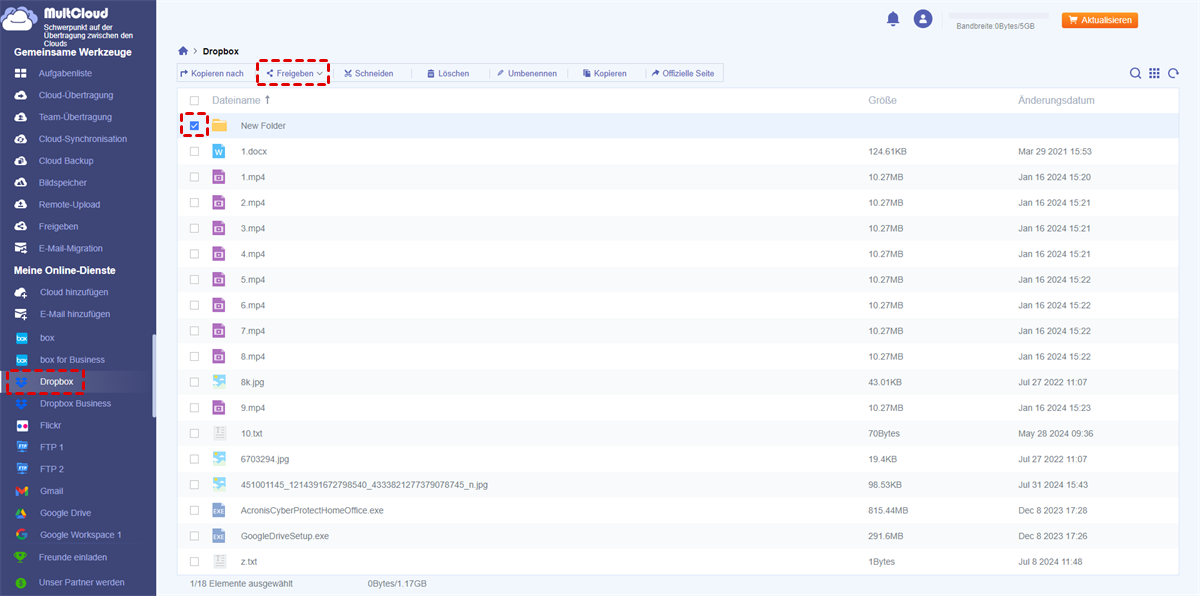Open Offizielle Seite from the toolbar
This screenshot has width=1200, height=596.
pos(682,73)
